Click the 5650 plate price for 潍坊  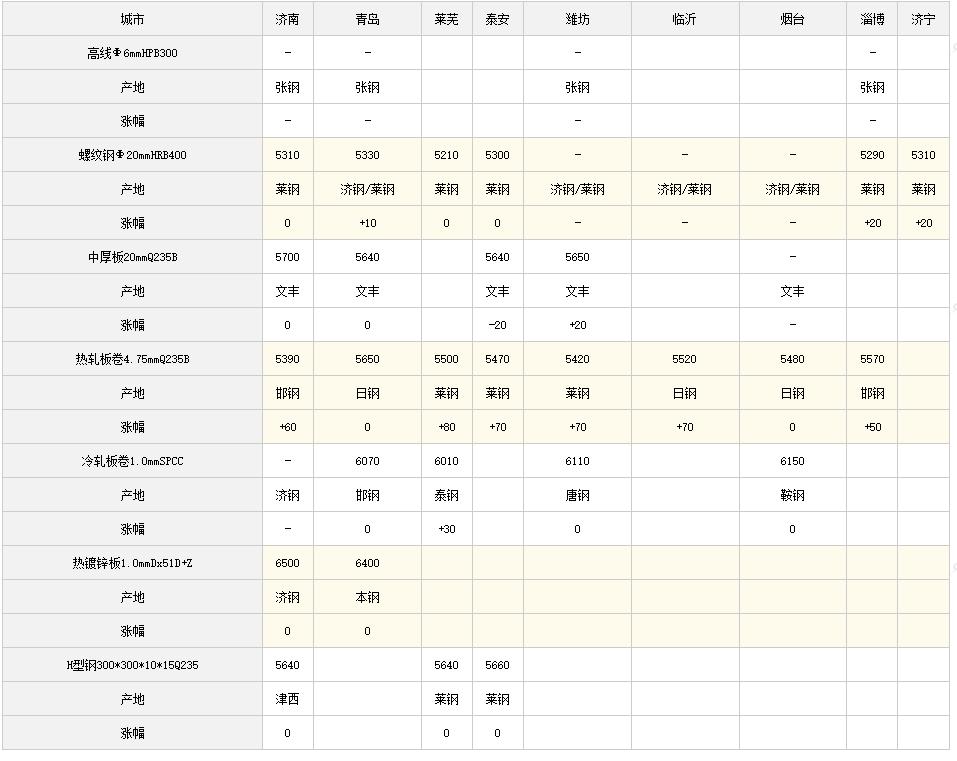click(x=577, y=257)
